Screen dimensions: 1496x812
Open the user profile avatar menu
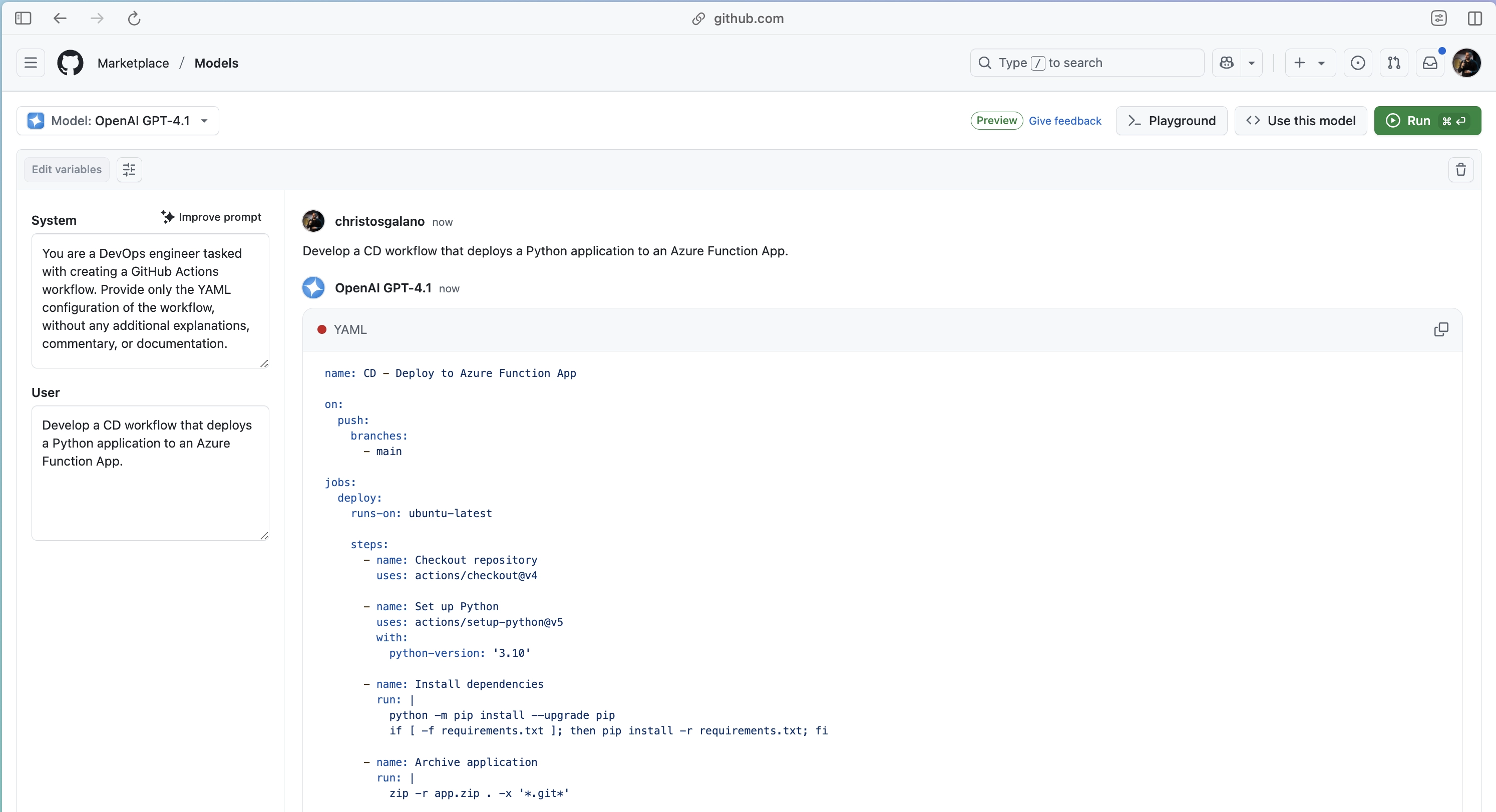[x=1466, y=63]
